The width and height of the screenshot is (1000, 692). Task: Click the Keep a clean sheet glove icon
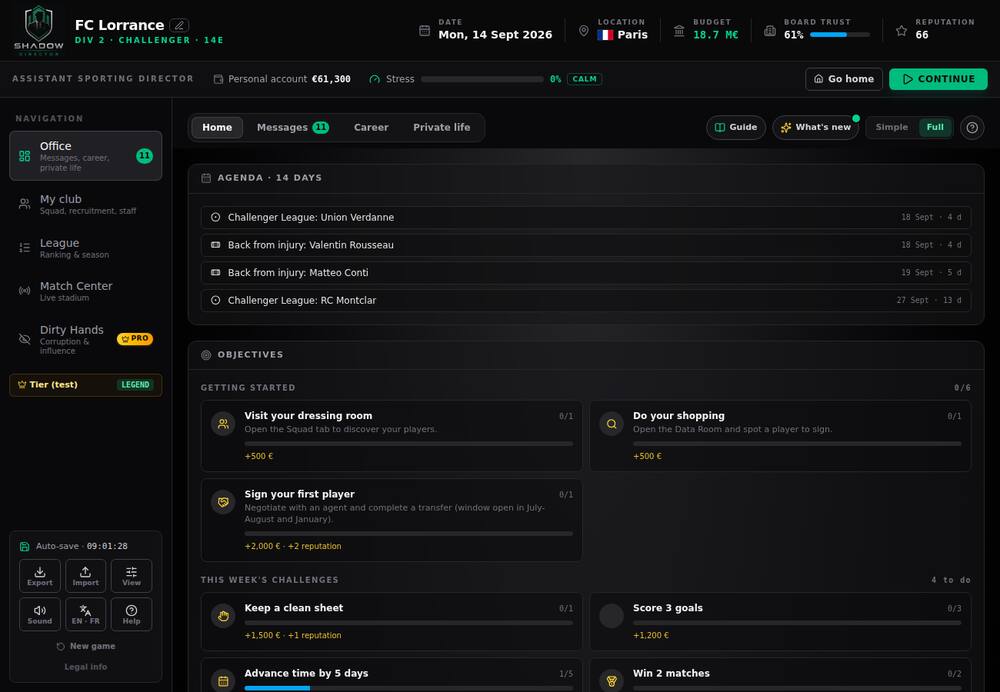click(223, 615)
